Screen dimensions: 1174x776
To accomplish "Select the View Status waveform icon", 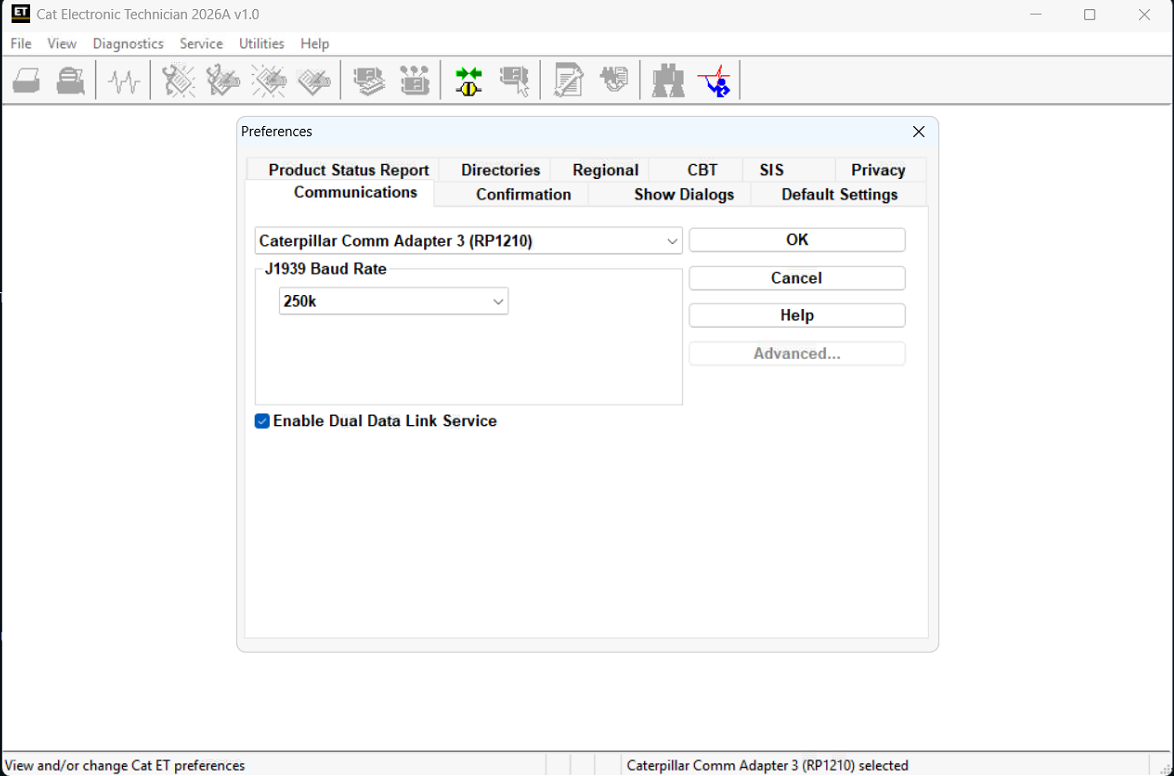I will [x=122, y=80].
